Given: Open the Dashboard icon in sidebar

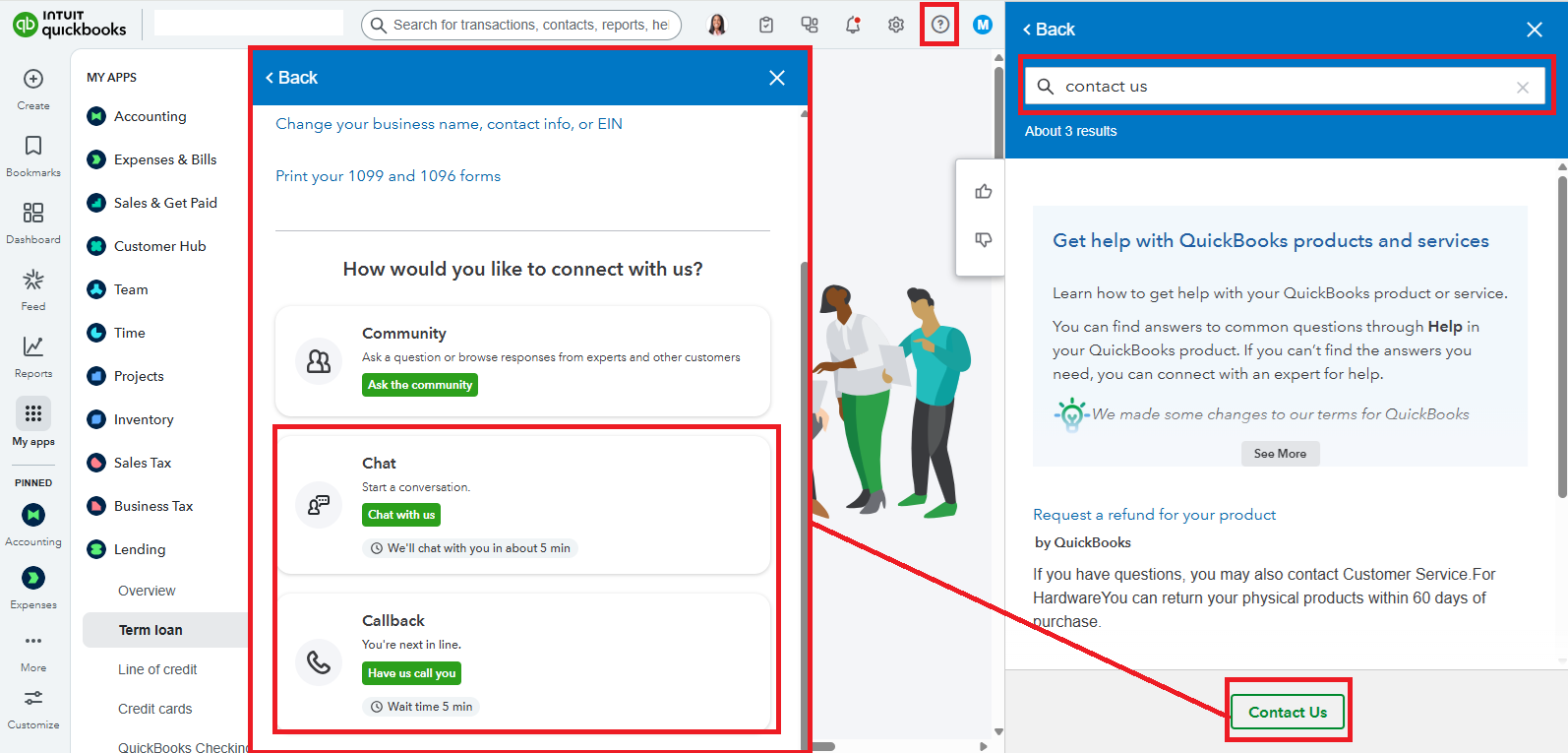Looking at the screenshot, I should pyautogui.click(x=33, y=214).
